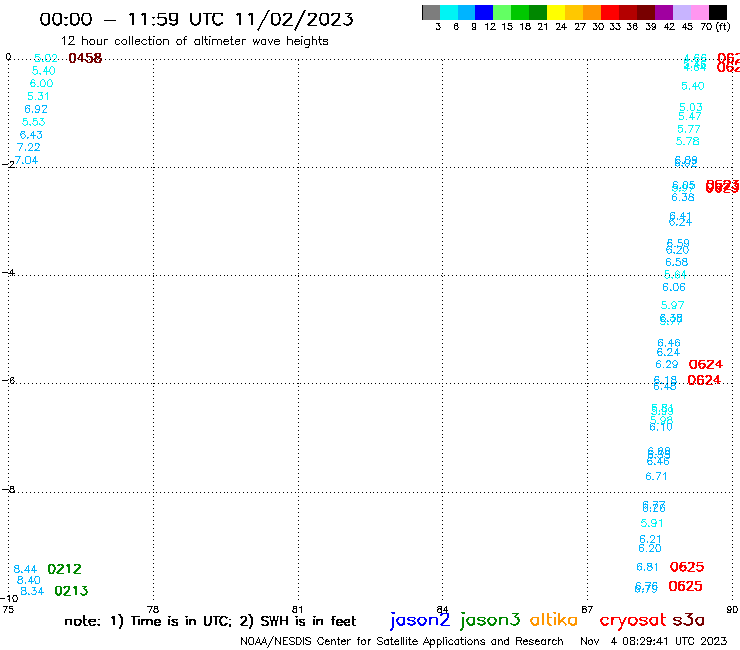Click the wave height value 5.47
Viewport: 740px width, 650px height.
690,117
